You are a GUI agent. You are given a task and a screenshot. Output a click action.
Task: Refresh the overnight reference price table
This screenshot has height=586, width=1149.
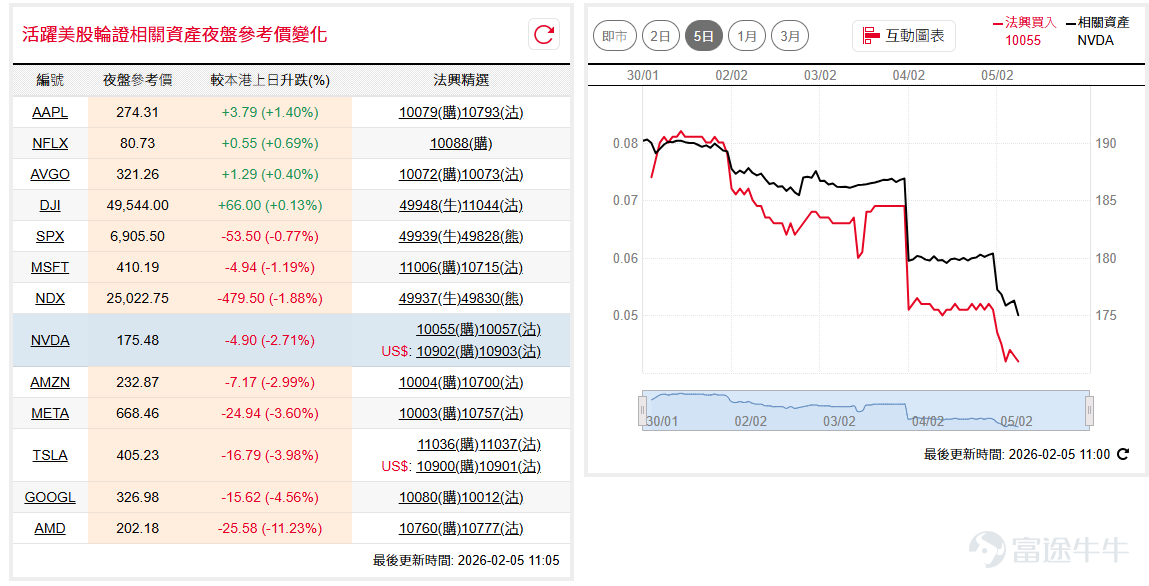[x=544, y=34]
